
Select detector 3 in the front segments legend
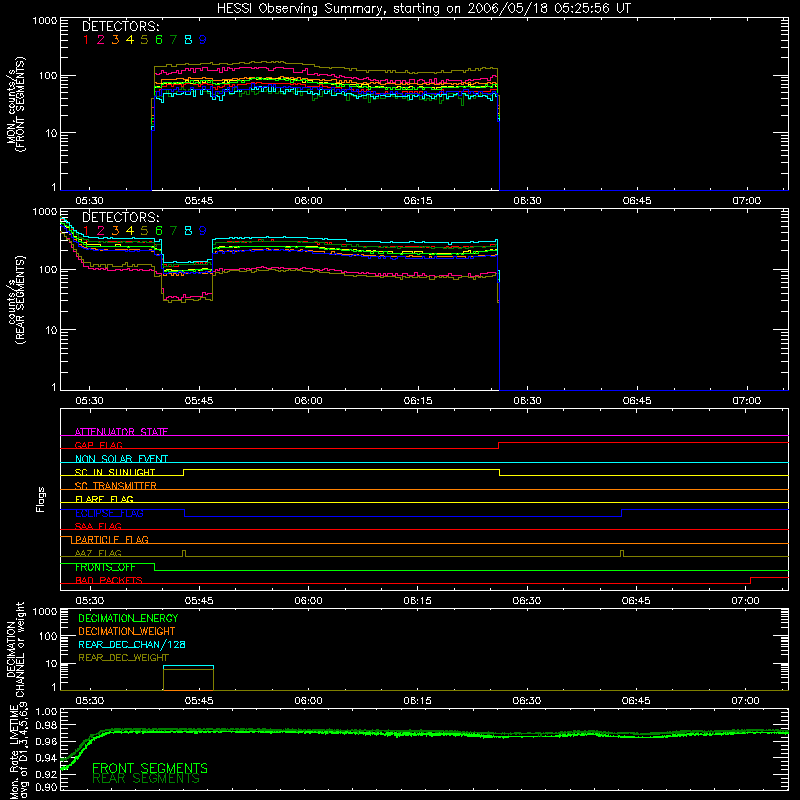point(115,40)
